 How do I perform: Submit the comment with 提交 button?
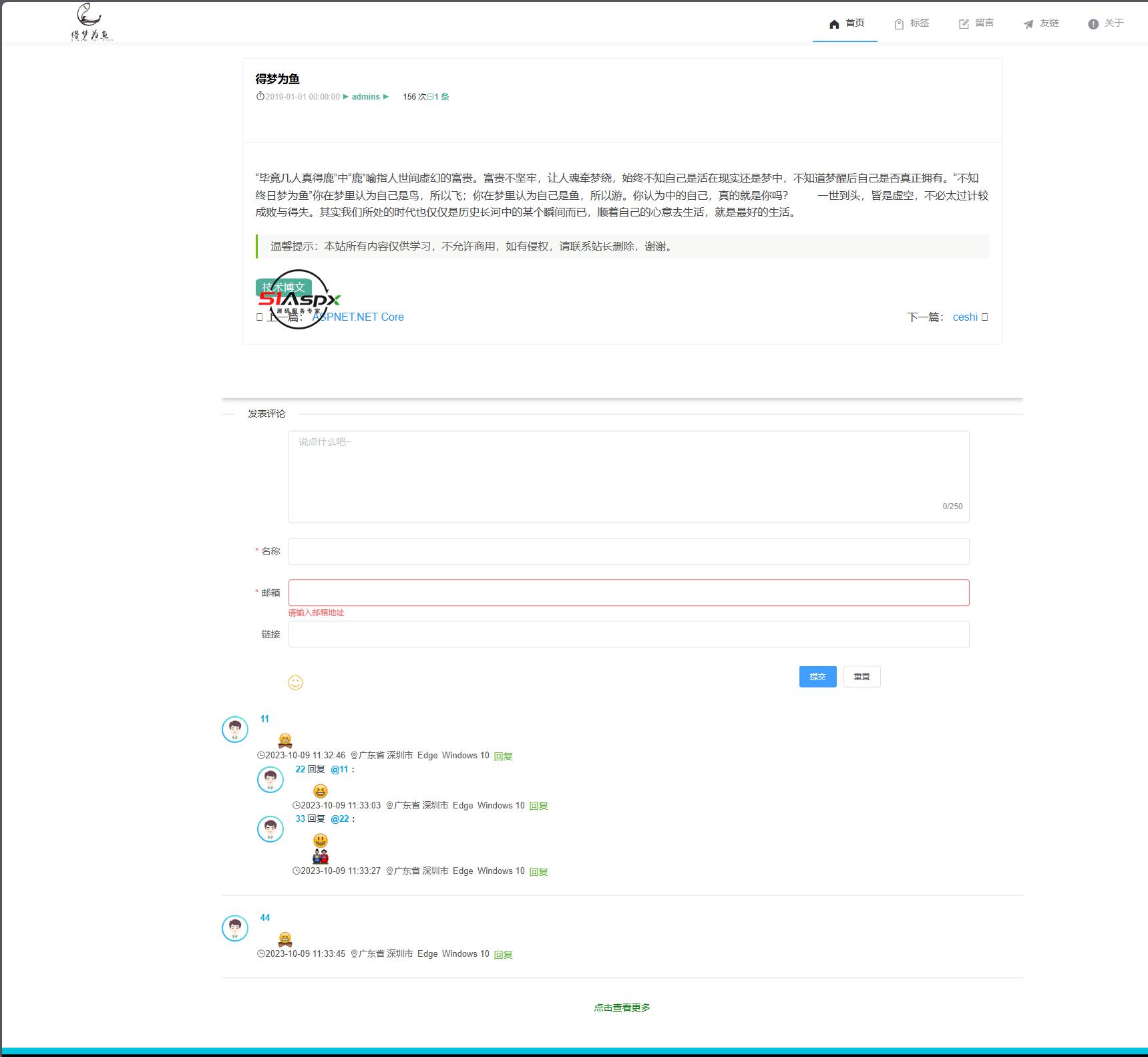point(817,677)
